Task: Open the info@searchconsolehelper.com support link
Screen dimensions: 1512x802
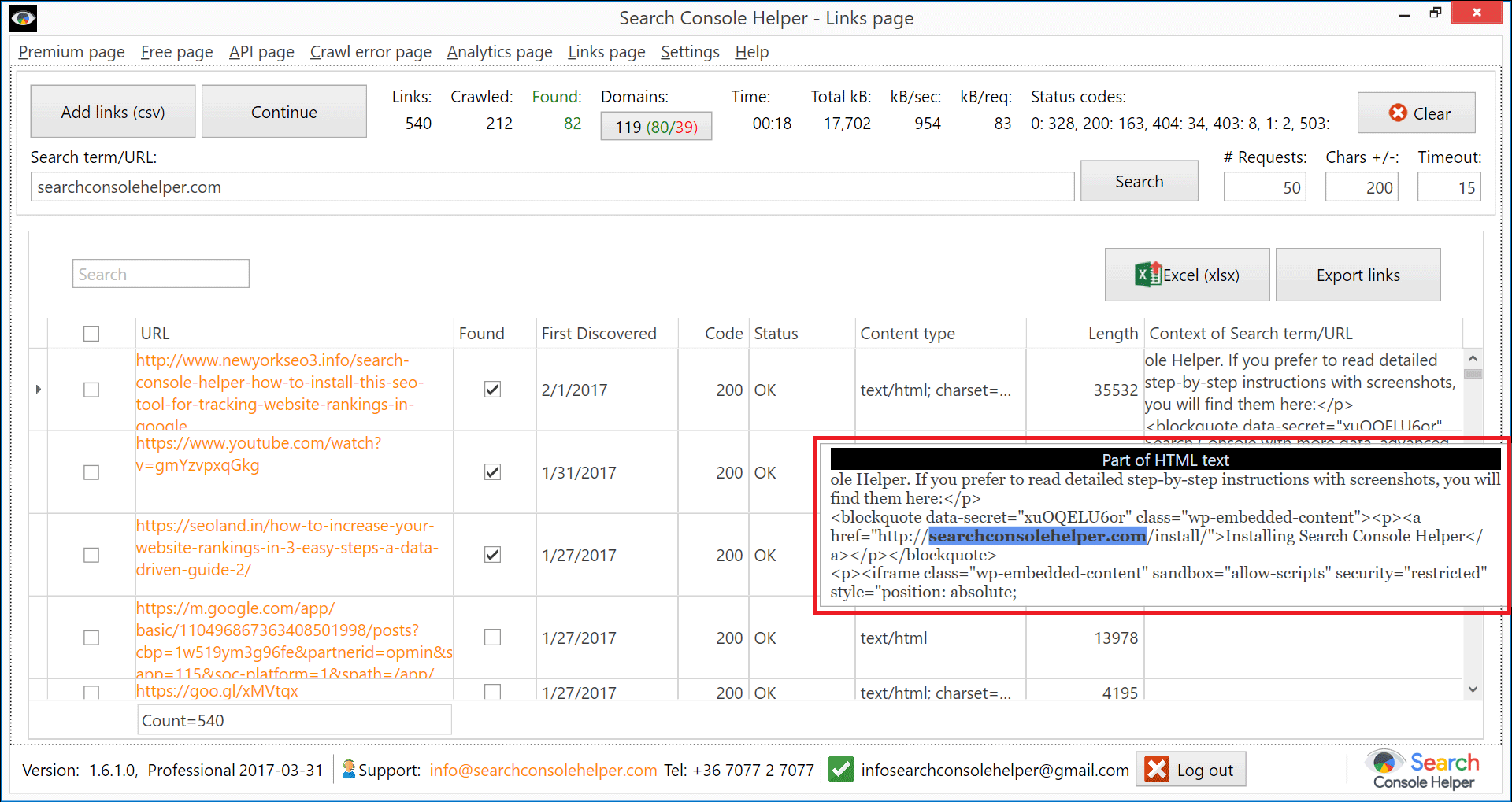Action: coord(543,771)
